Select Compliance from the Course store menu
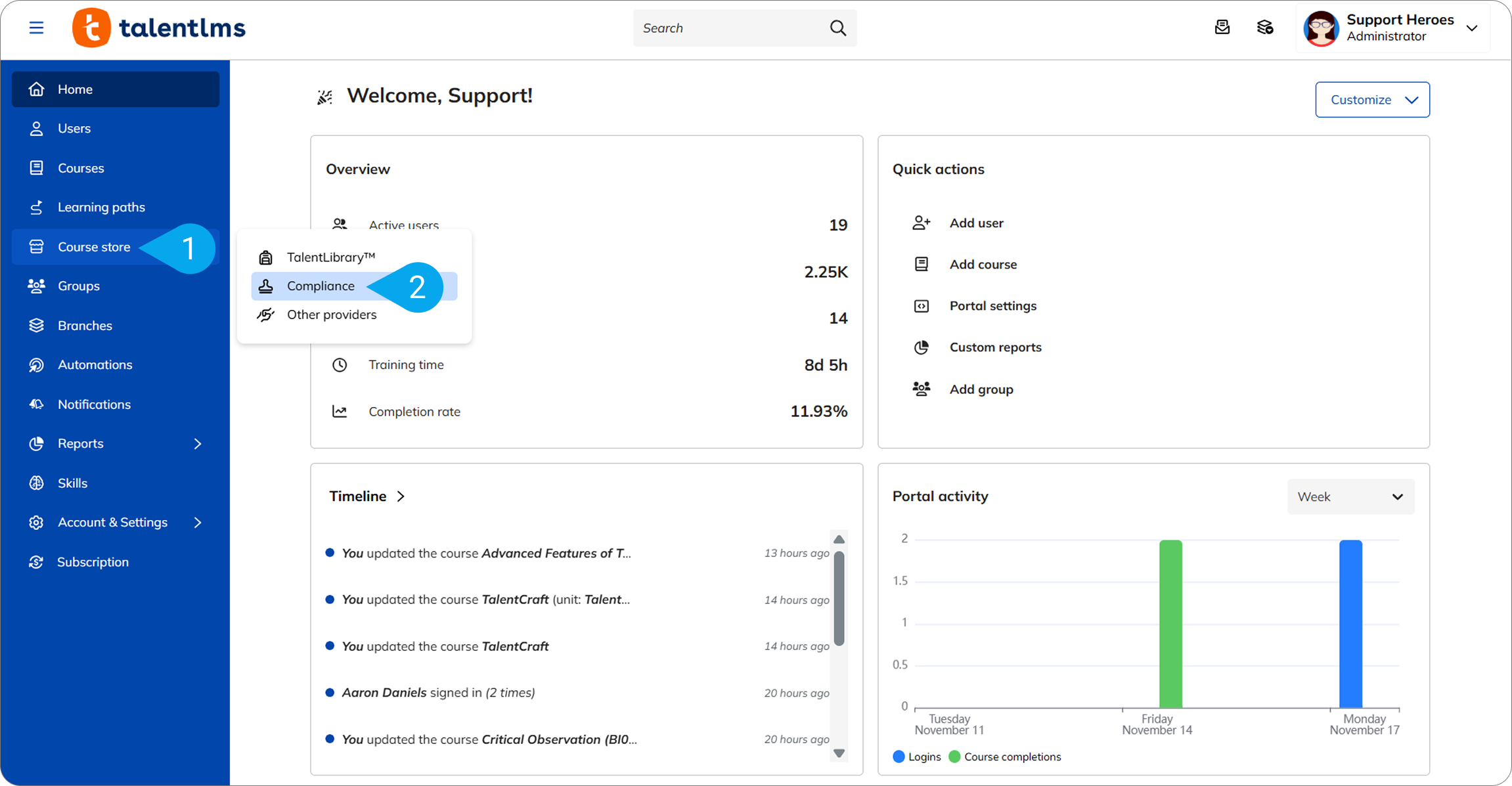Image resolution: width=1512 pixels, height=786 pixels. (x=321, y=286)
